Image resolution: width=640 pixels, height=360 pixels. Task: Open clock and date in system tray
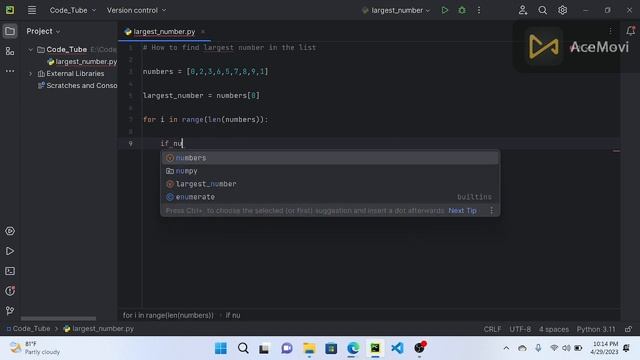[605, 348]
